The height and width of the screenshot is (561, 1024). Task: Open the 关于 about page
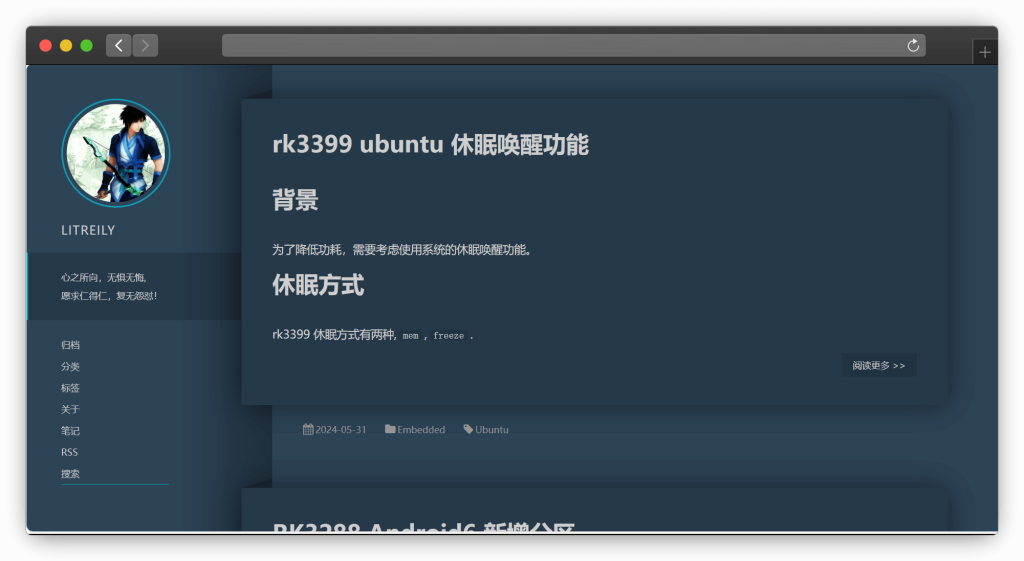(70, 410)
